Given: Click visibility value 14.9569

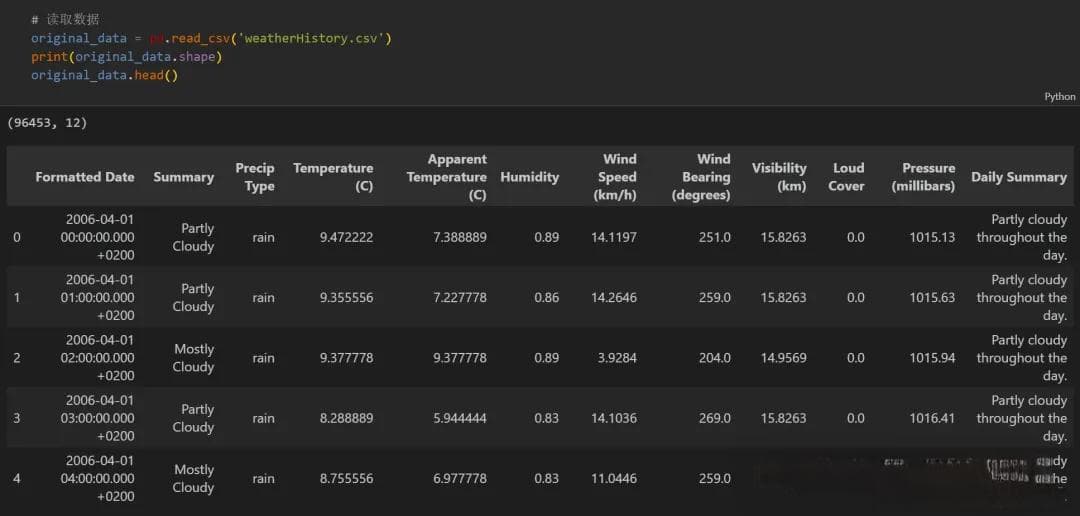Looking at the screenshot, I should [x=783, y=358].
